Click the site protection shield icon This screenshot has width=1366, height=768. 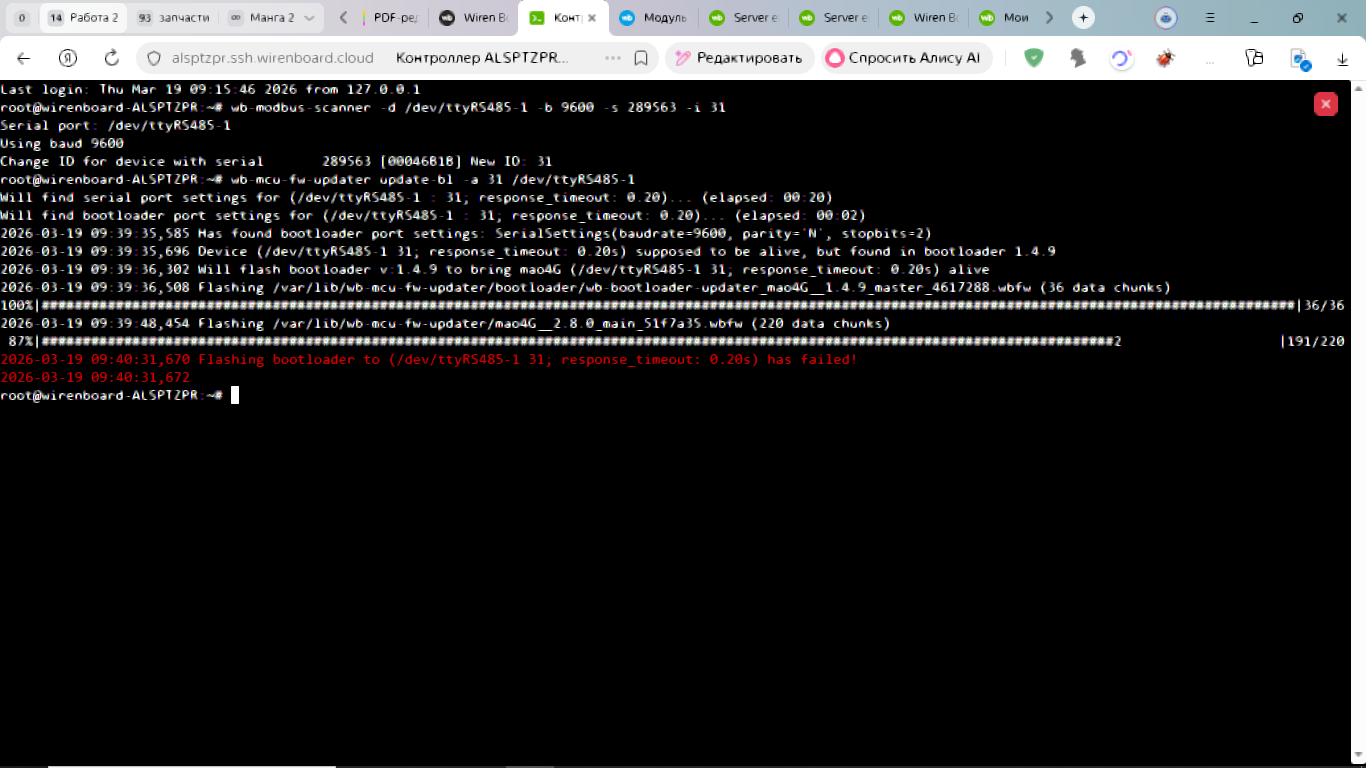click(154, 58)
